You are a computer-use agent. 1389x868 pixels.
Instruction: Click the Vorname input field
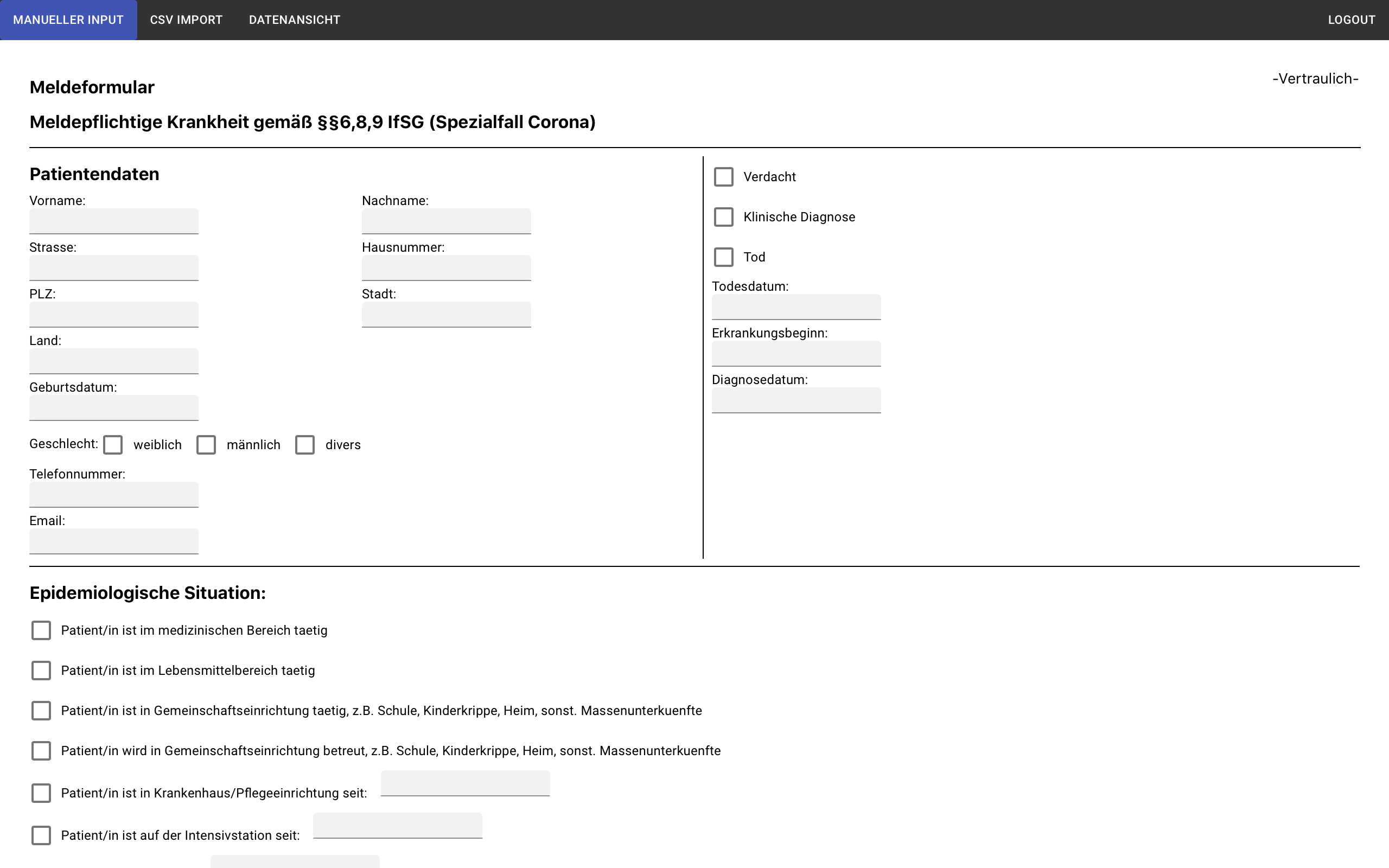(x=113, y=221)
